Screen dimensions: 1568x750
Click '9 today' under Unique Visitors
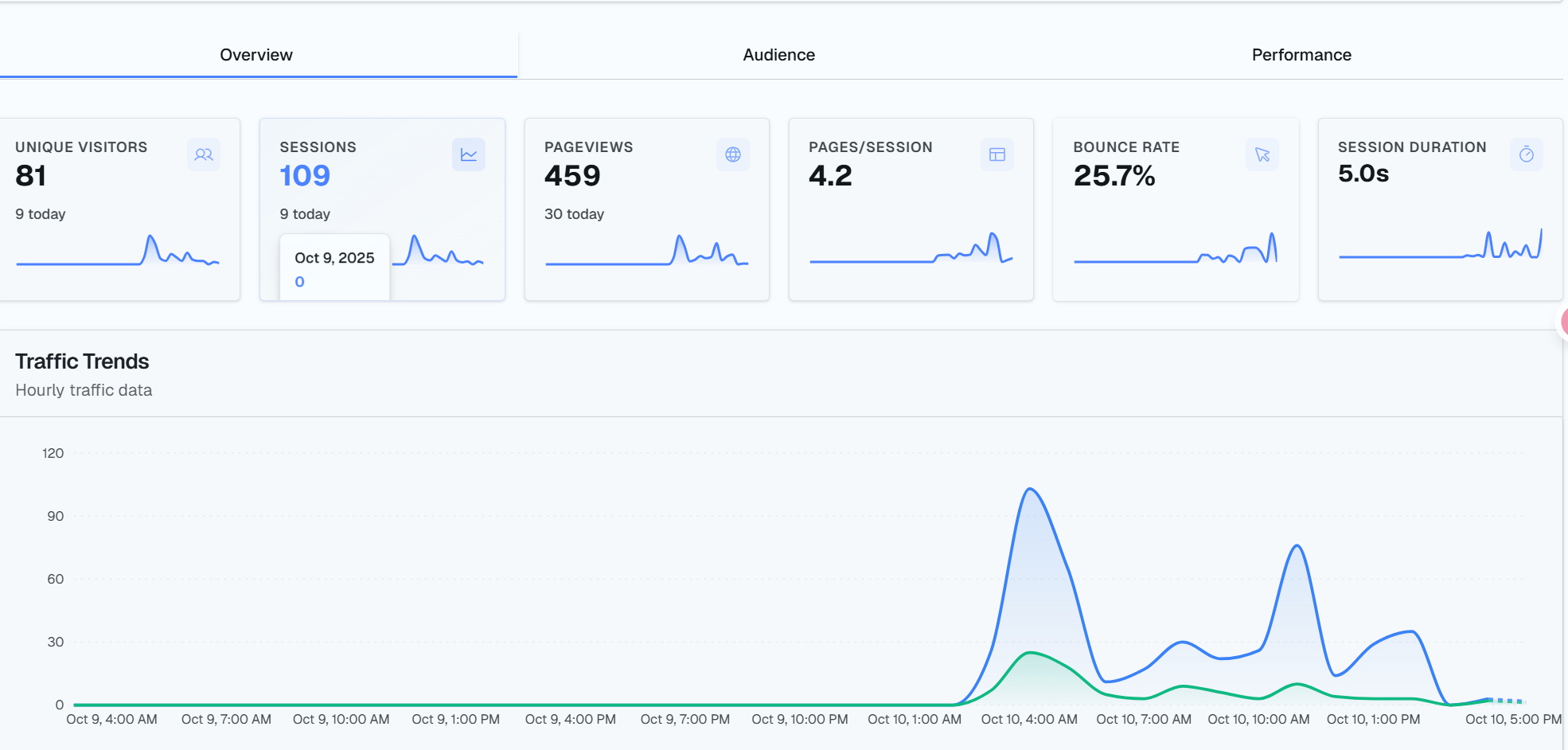41,214
